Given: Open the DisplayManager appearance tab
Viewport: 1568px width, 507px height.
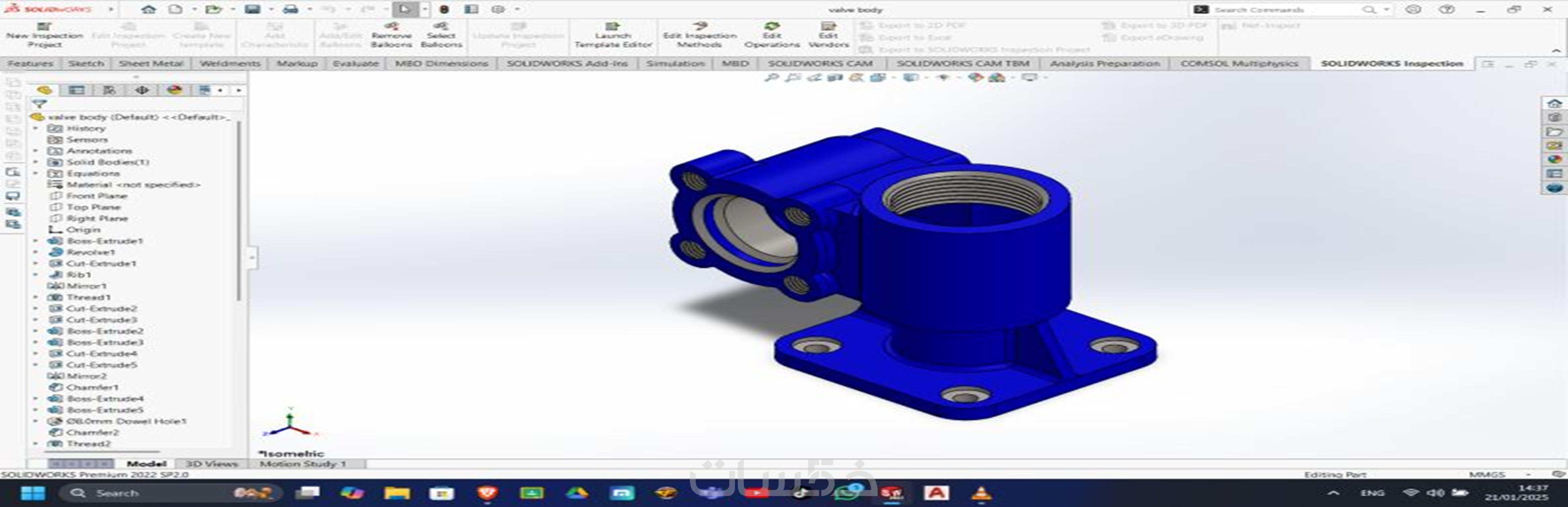Looking at the screenshot, I should [175, 90].
